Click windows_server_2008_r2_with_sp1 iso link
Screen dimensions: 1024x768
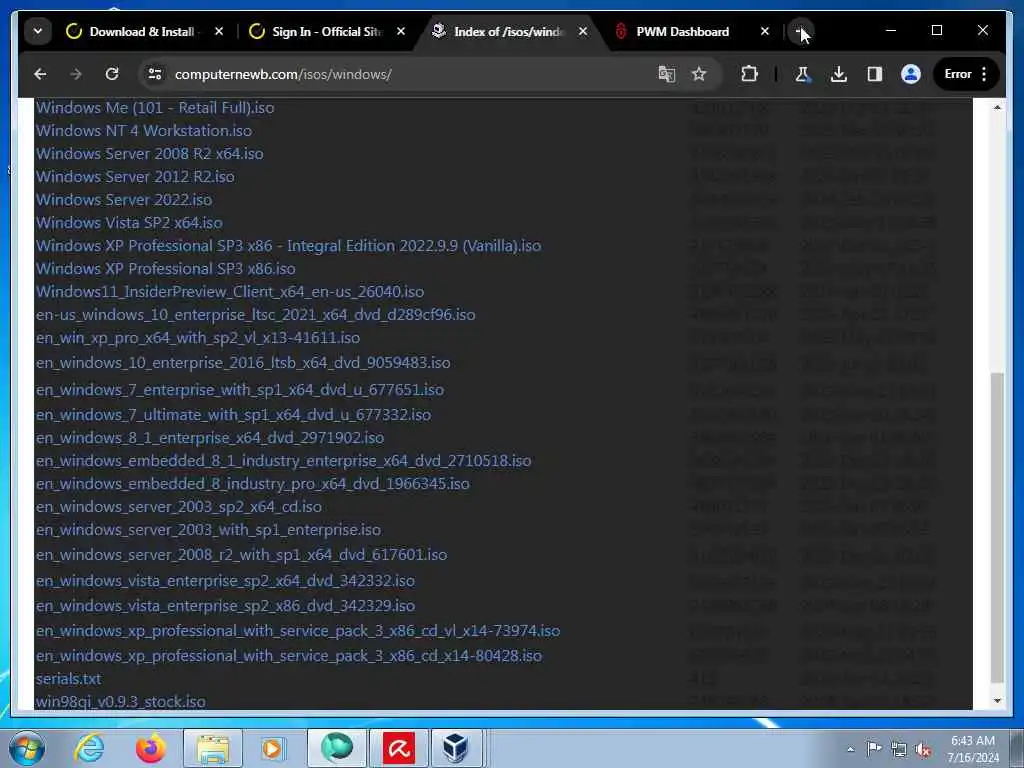pyautogui.click(x=242, y=554)
